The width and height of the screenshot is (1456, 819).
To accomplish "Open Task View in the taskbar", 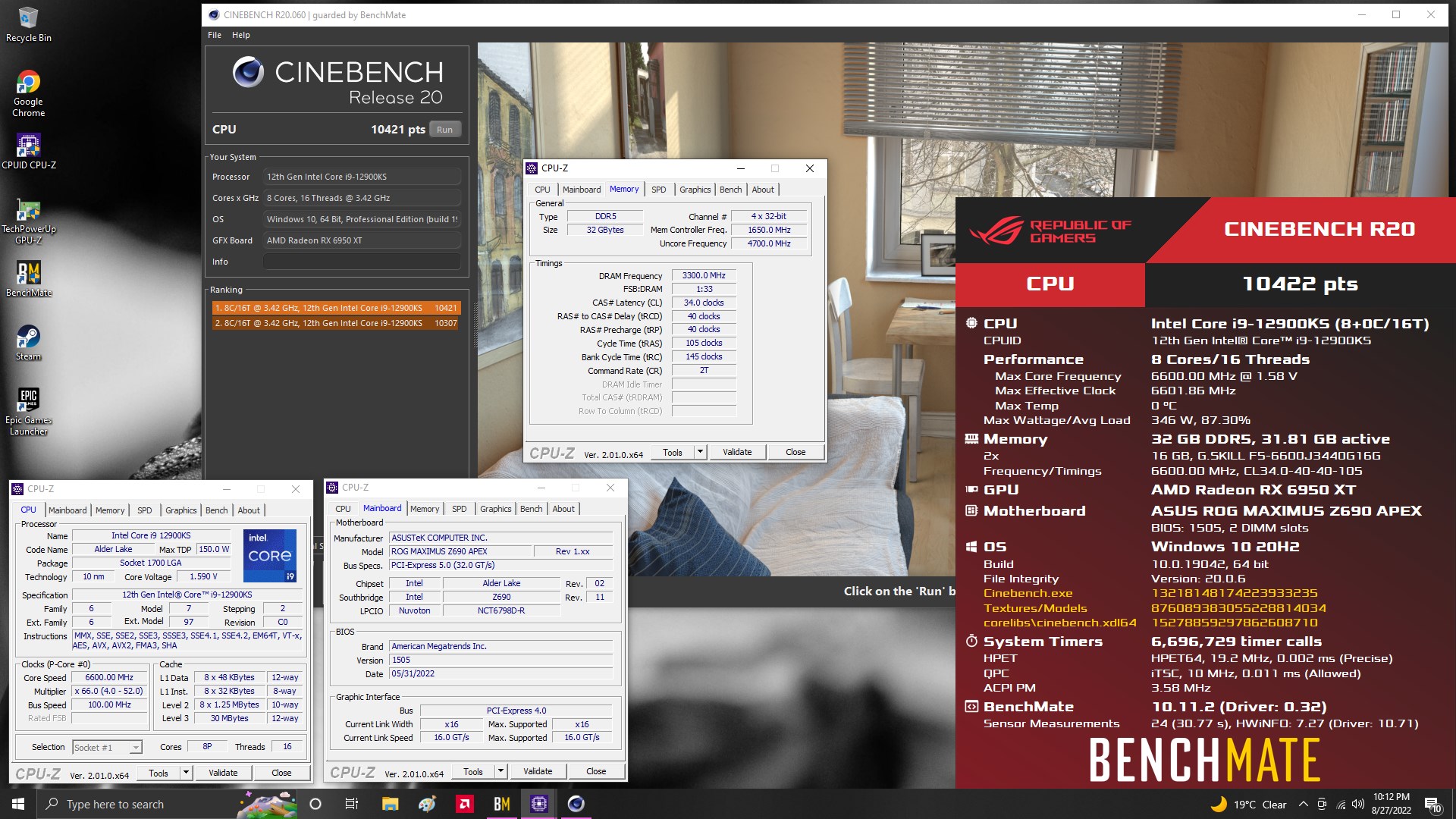I will [x=351, y=804].
